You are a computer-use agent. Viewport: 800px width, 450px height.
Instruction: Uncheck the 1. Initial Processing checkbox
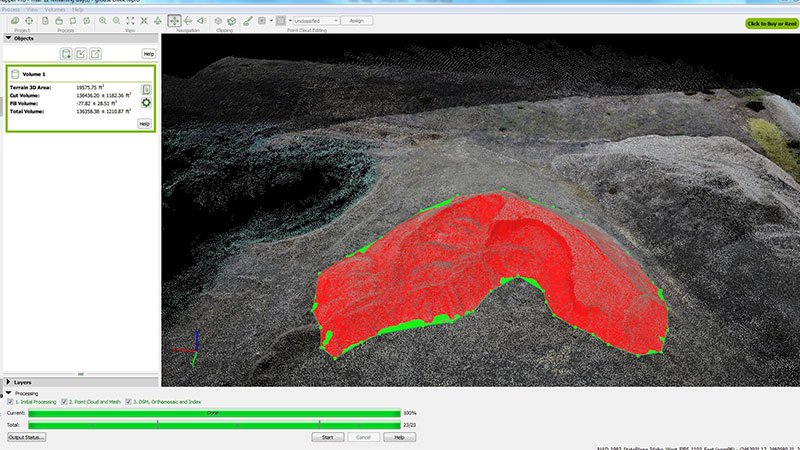click(11, 402)
